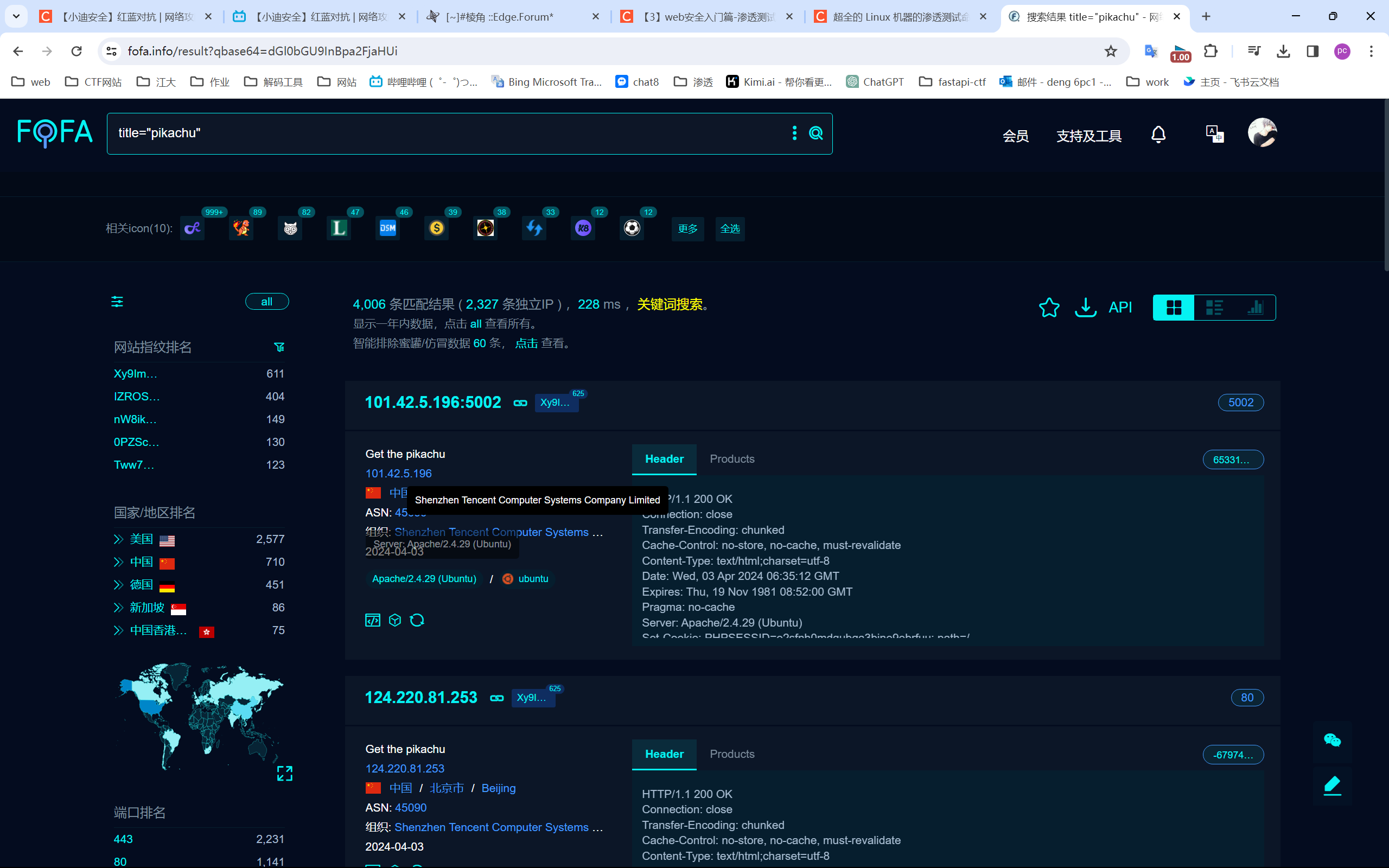Screen dimensions: 1389x868
Task: Open 支持及工具 menu in header
Action: tap(1089, 136)
